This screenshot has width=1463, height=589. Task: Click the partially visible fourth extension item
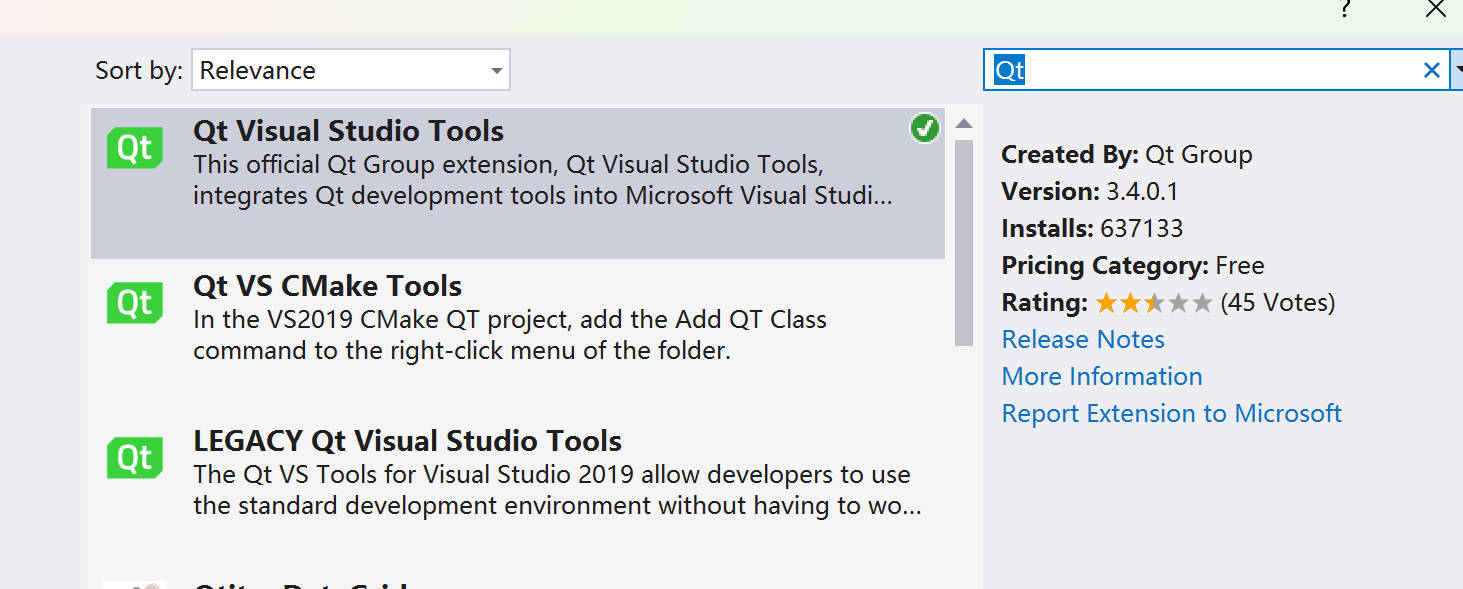[518, 581]
